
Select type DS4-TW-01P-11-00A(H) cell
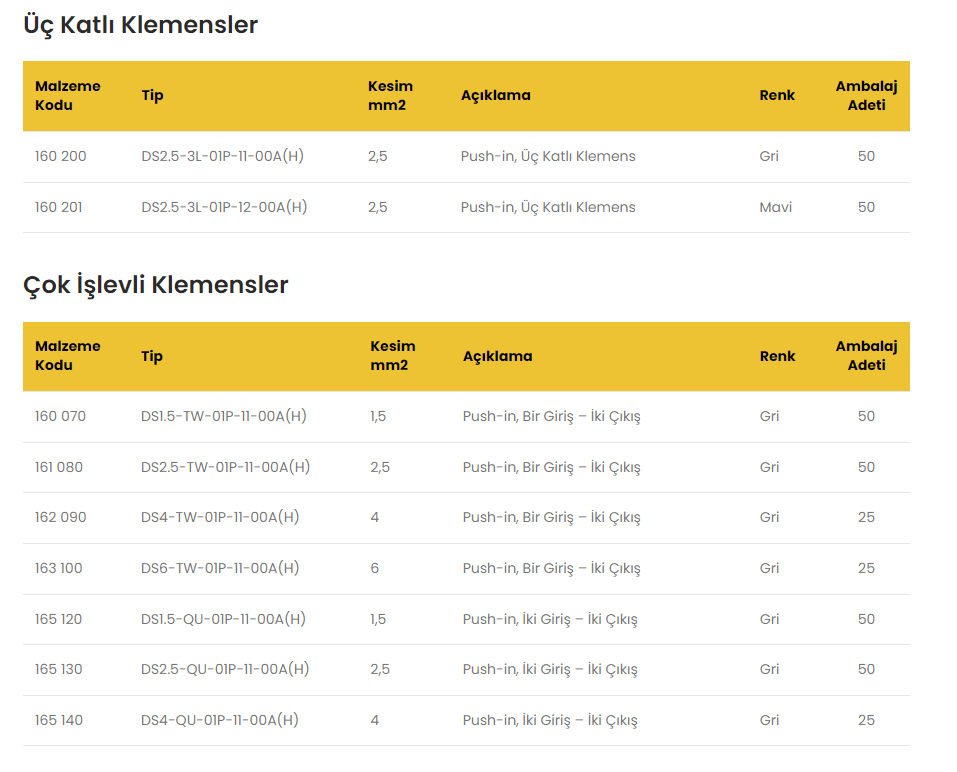coord(220,517)
